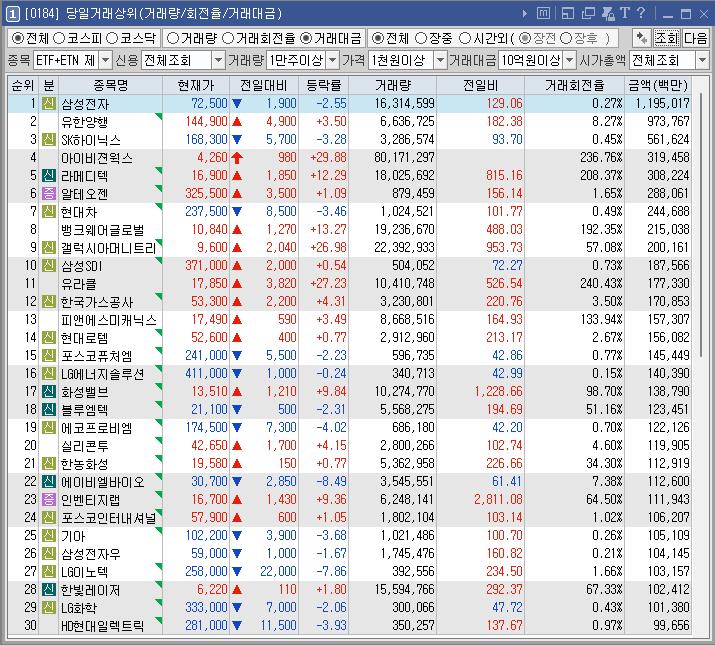Click the teal 신 badge on 한빛레이저 row

[x=49, y=590]
